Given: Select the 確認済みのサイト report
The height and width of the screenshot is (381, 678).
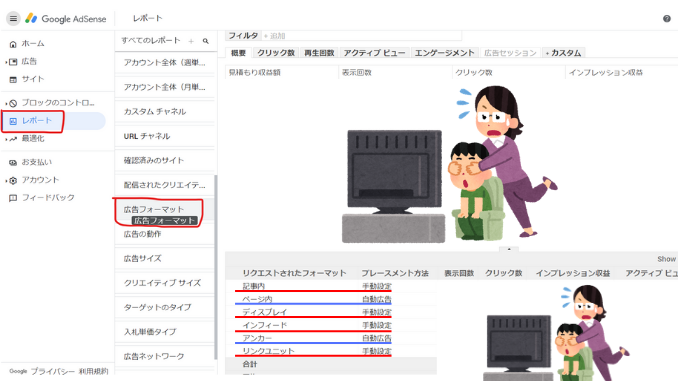Looking at the screenshot, I should [x=165, y=160].
